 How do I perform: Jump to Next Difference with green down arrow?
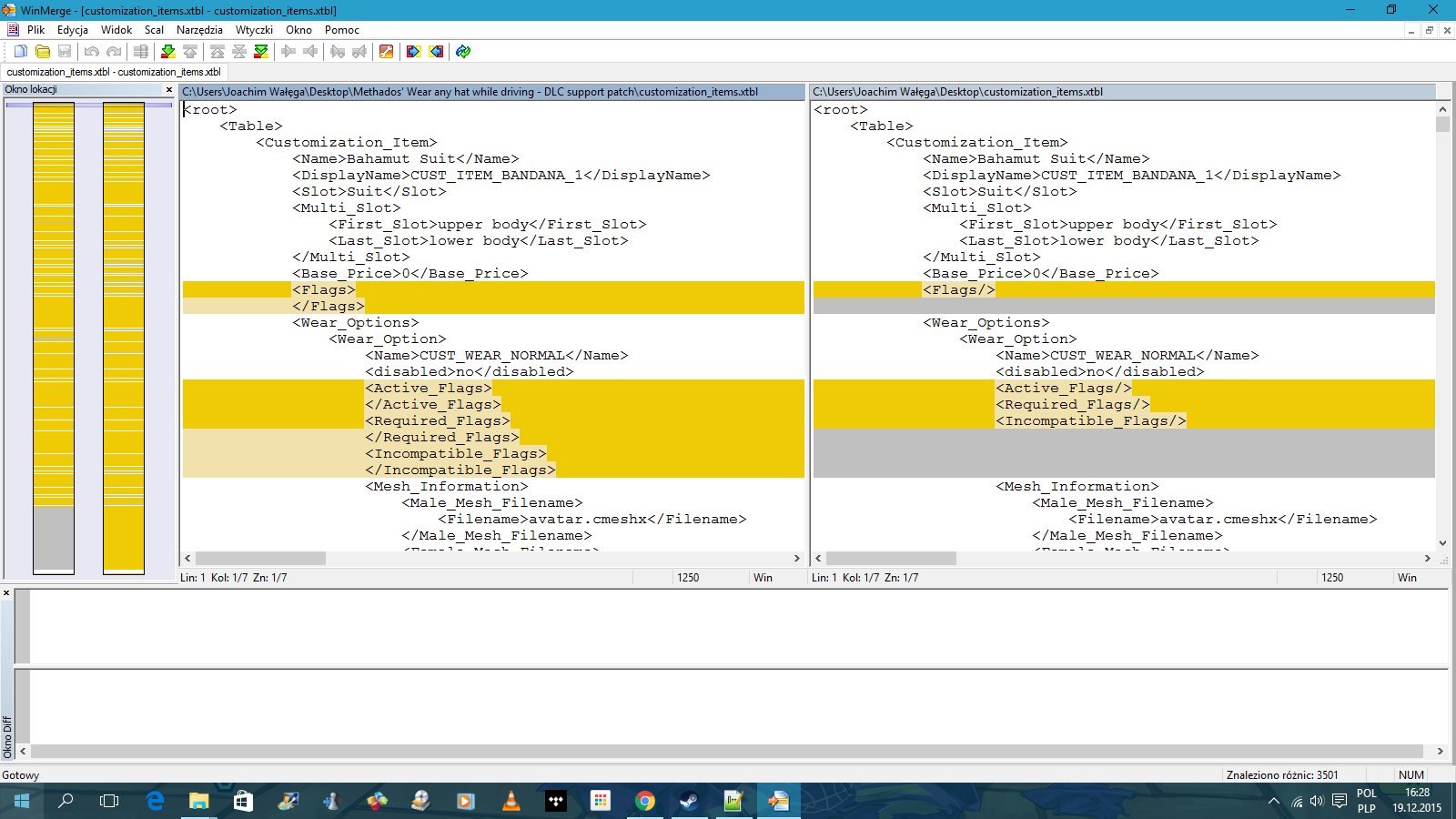[167, 52]
